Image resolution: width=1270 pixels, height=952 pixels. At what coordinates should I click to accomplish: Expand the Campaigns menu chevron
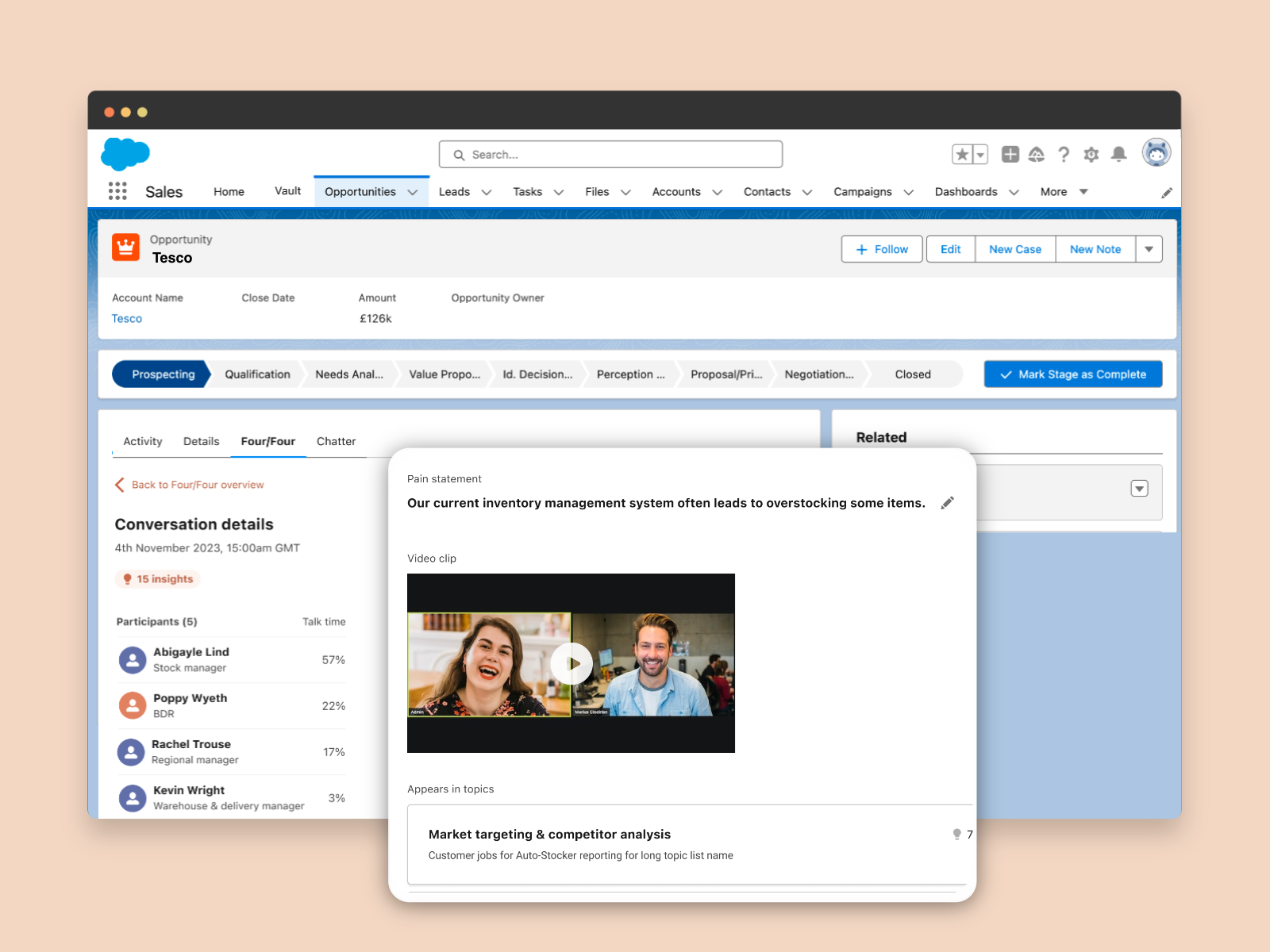click(909, 193)
